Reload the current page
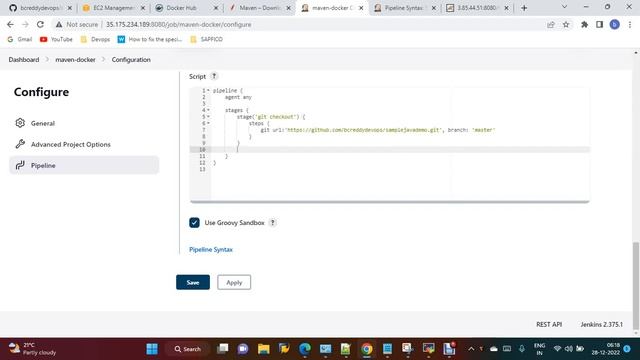 40,24
